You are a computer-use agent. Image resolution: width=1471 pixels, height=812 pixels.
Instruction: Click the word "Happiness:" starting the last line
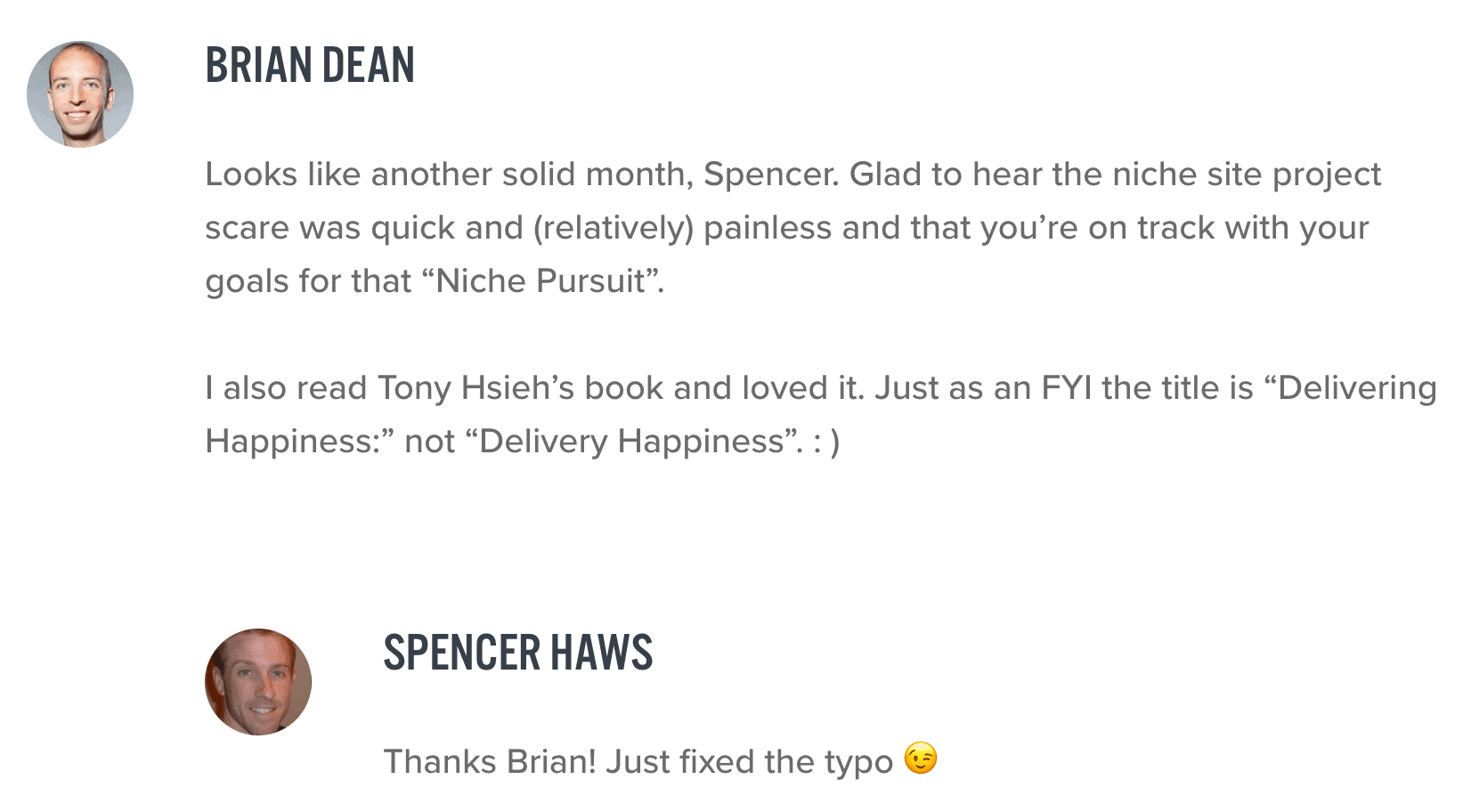coord(300,442)
